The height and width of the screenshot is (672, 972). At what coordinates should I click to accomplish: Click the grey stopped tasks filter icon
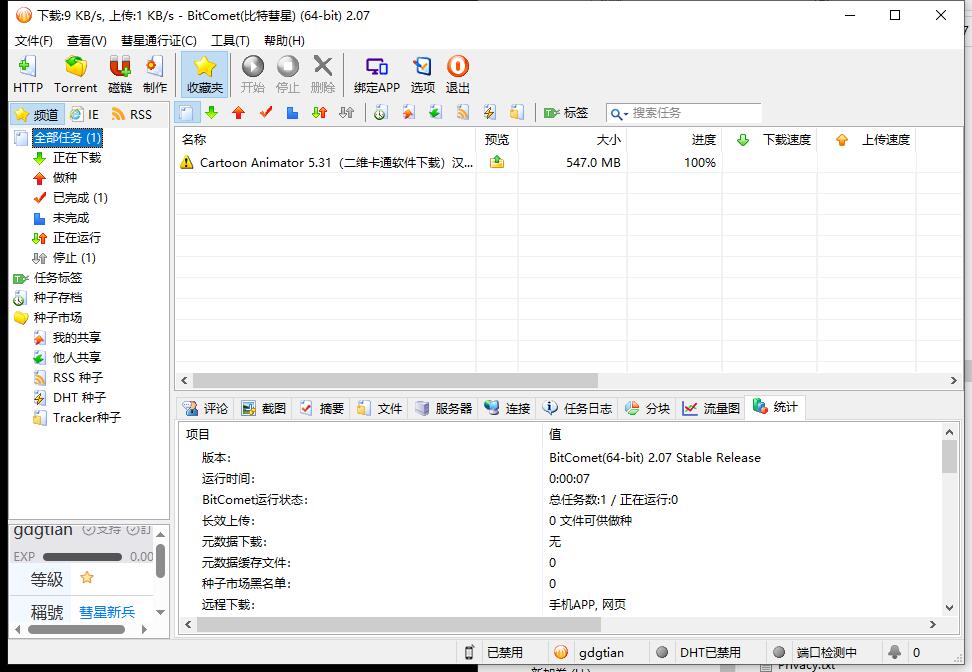[x=347, y=113]
